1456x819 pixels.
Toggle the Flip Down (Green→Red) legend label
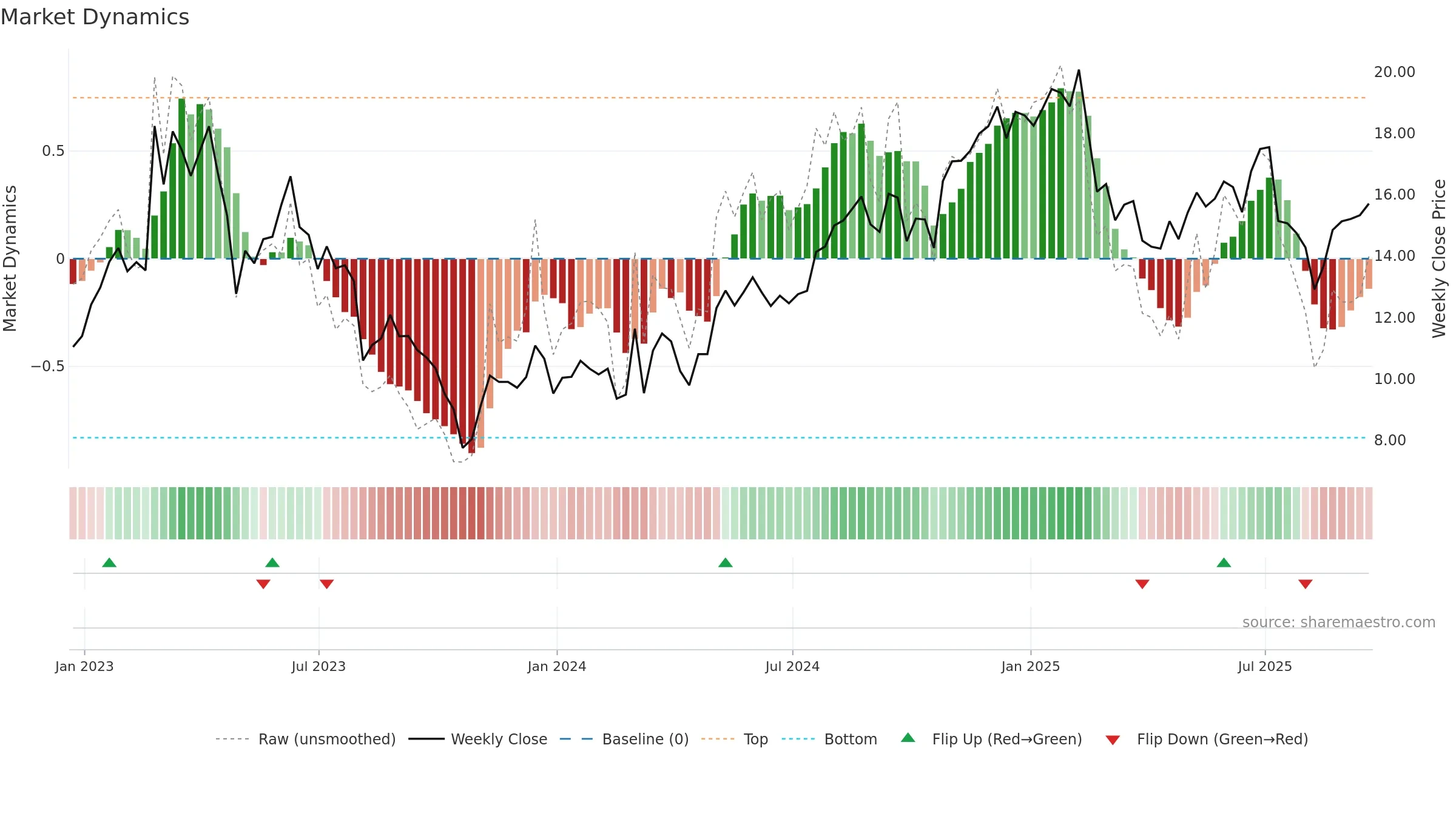(1222, 740)
